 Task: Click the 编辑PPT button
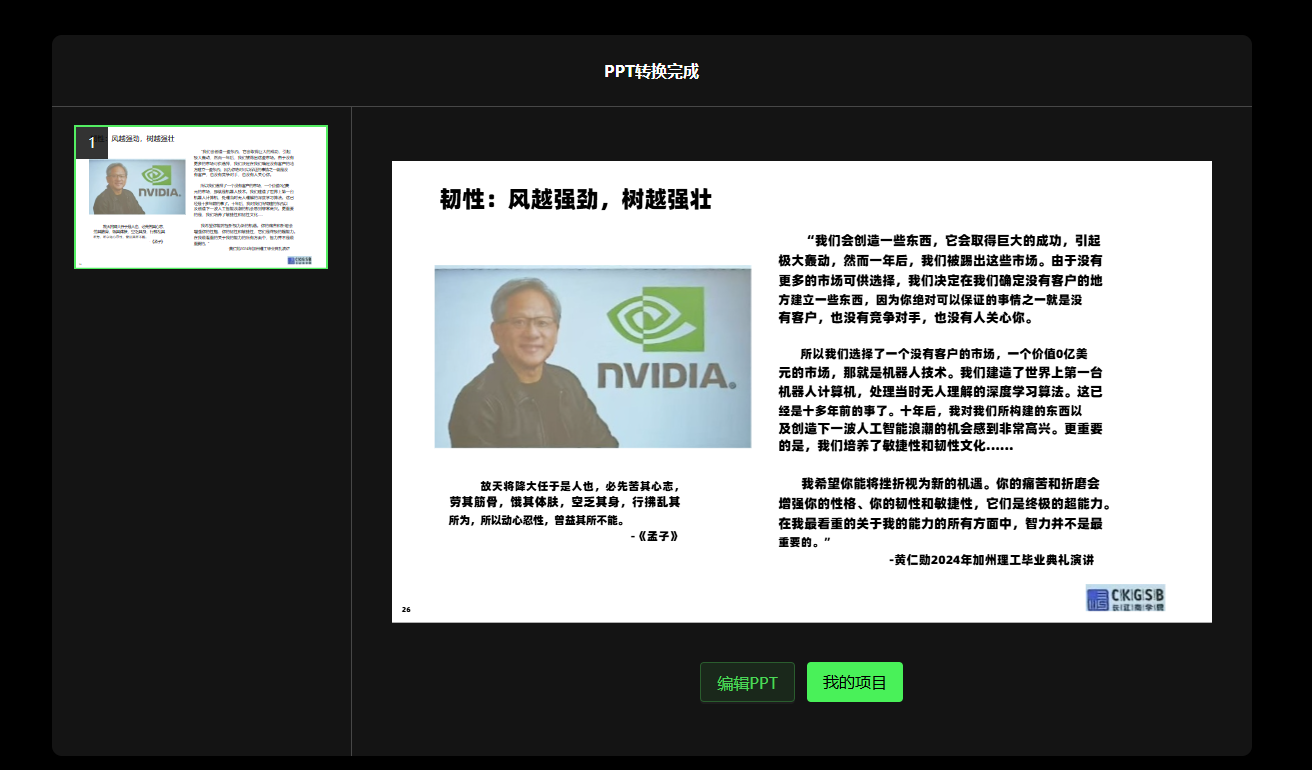click(x=747, y=683)
